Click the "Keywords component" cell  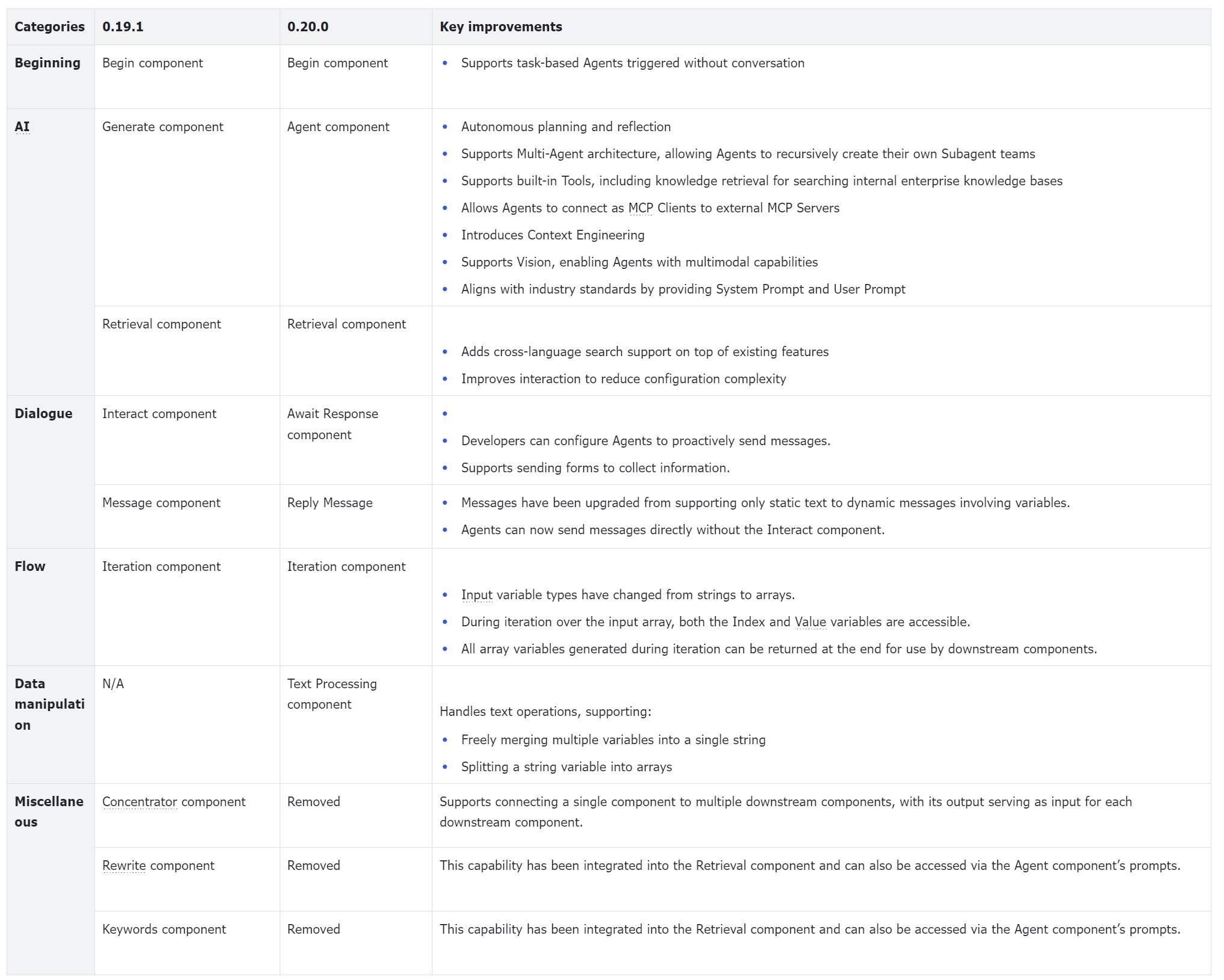[x=164, y=929]
